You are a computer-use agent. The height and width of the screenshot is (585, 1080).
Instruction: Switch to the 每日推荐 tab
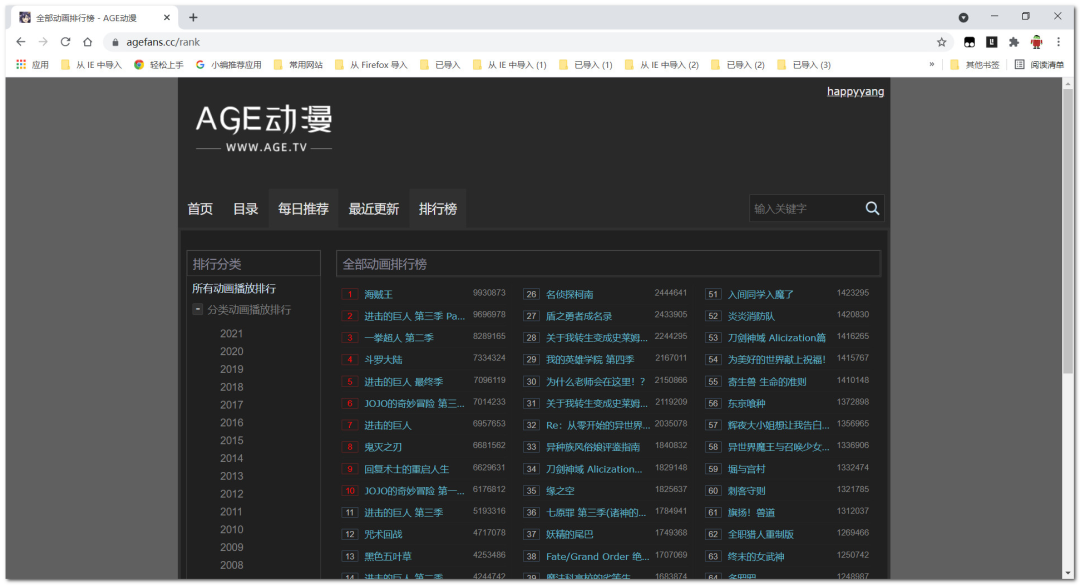point(303,209)
